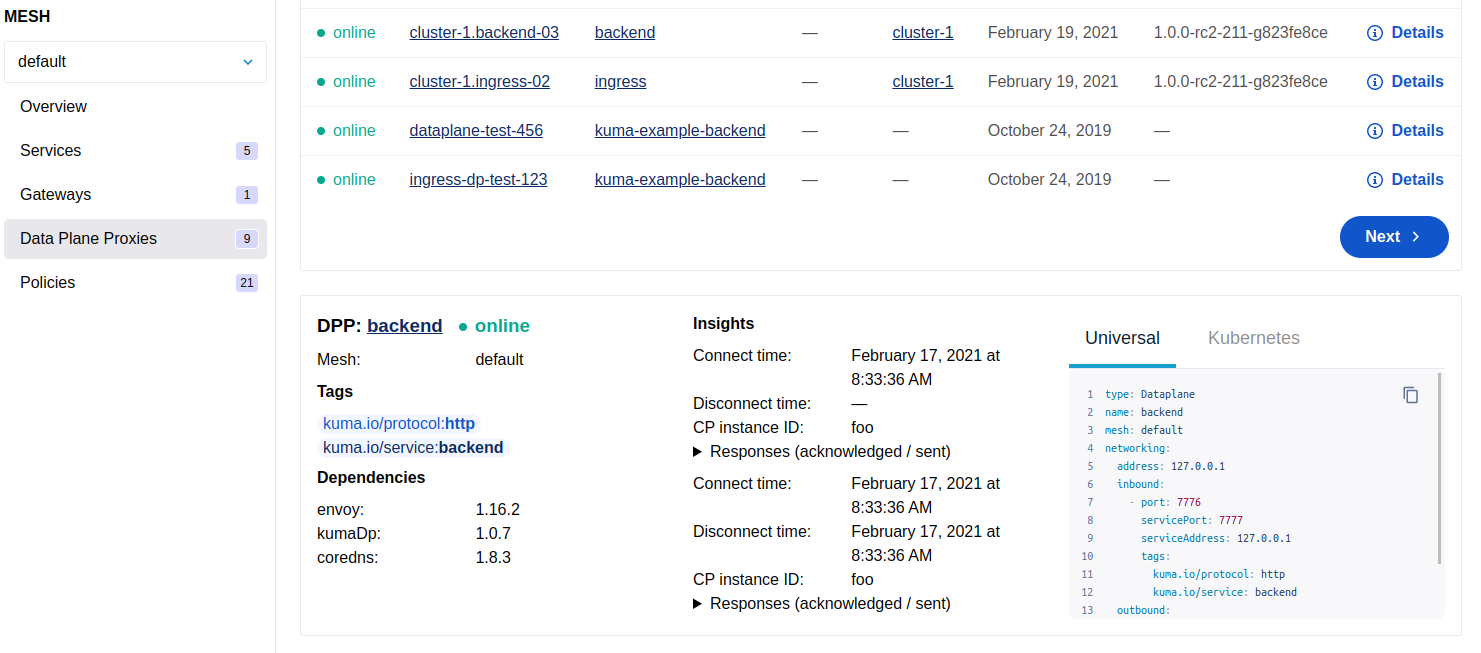
Task: Click the forward chevron inside the Next button
Action: (1415, 237)
